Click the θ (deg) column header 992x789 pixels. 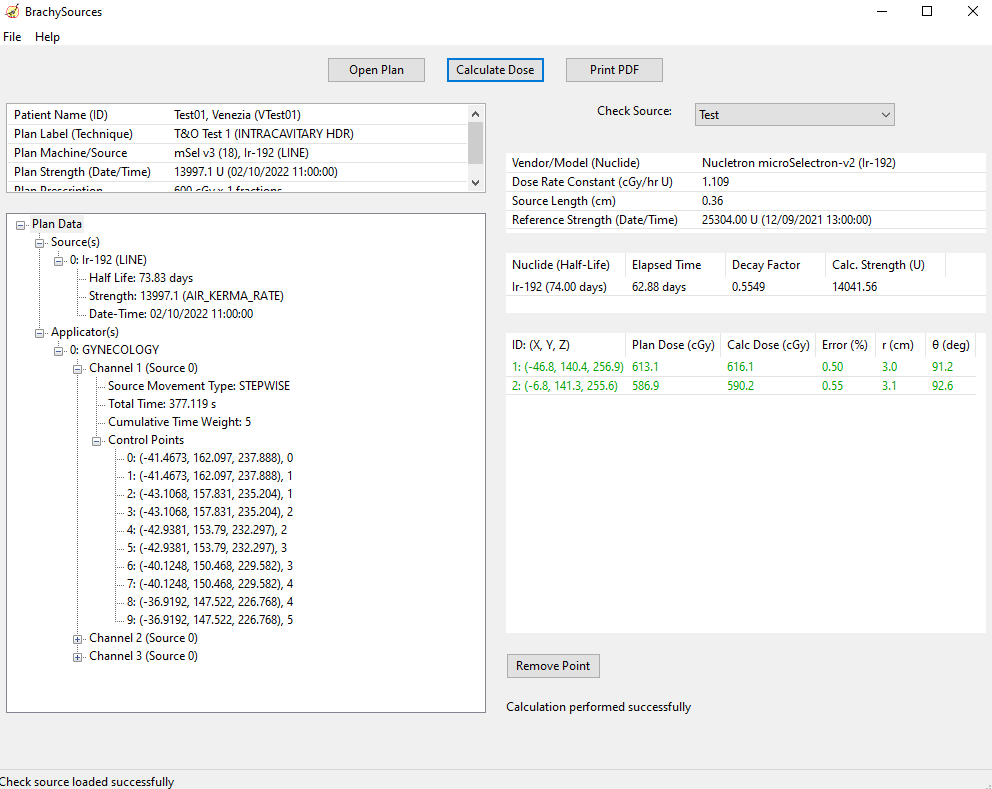click(951, 345)
